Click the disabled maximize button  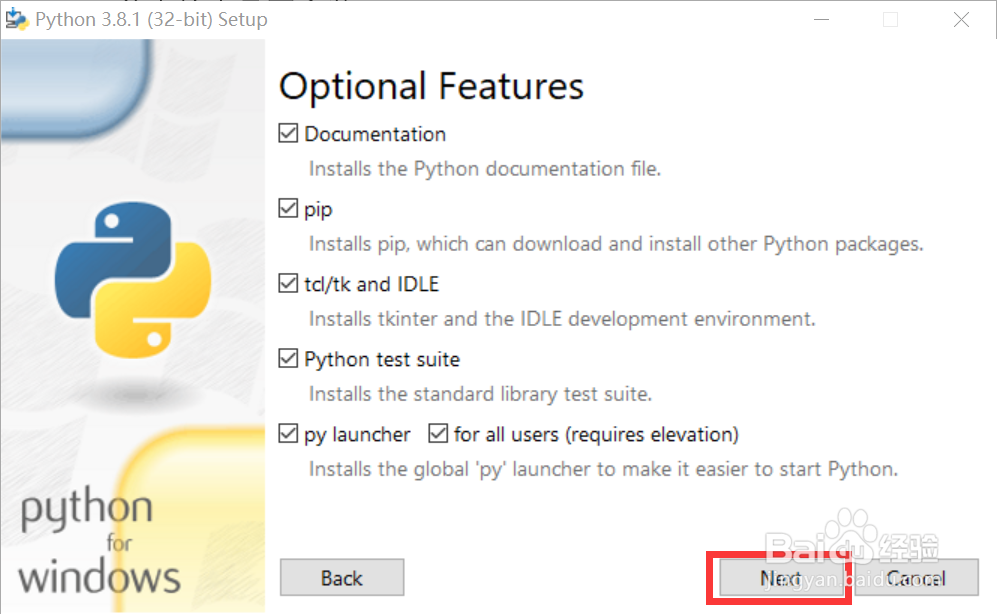pyautogui.click(x=891, y=20)
